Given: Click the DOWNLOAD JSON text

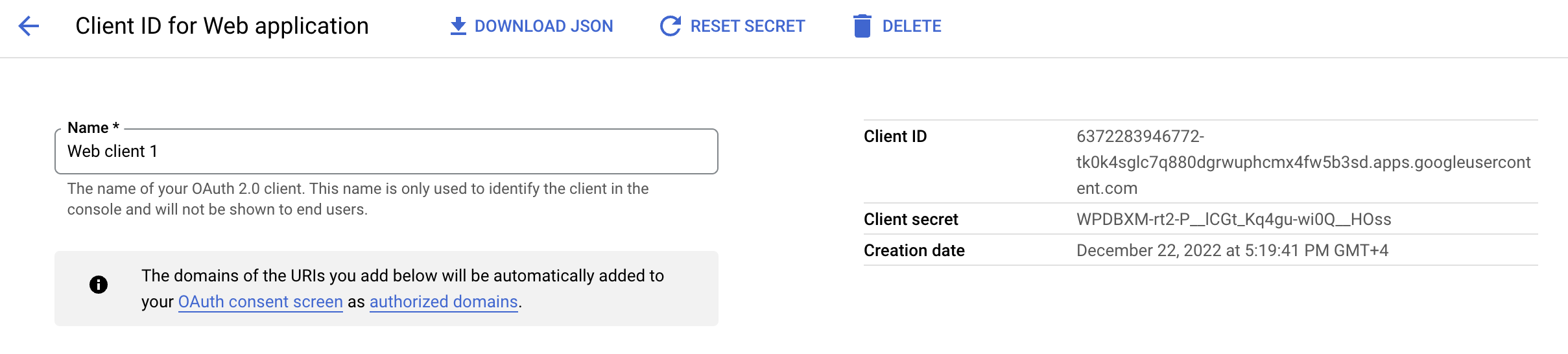Looking at the screenshot, I should coord(543,26).
